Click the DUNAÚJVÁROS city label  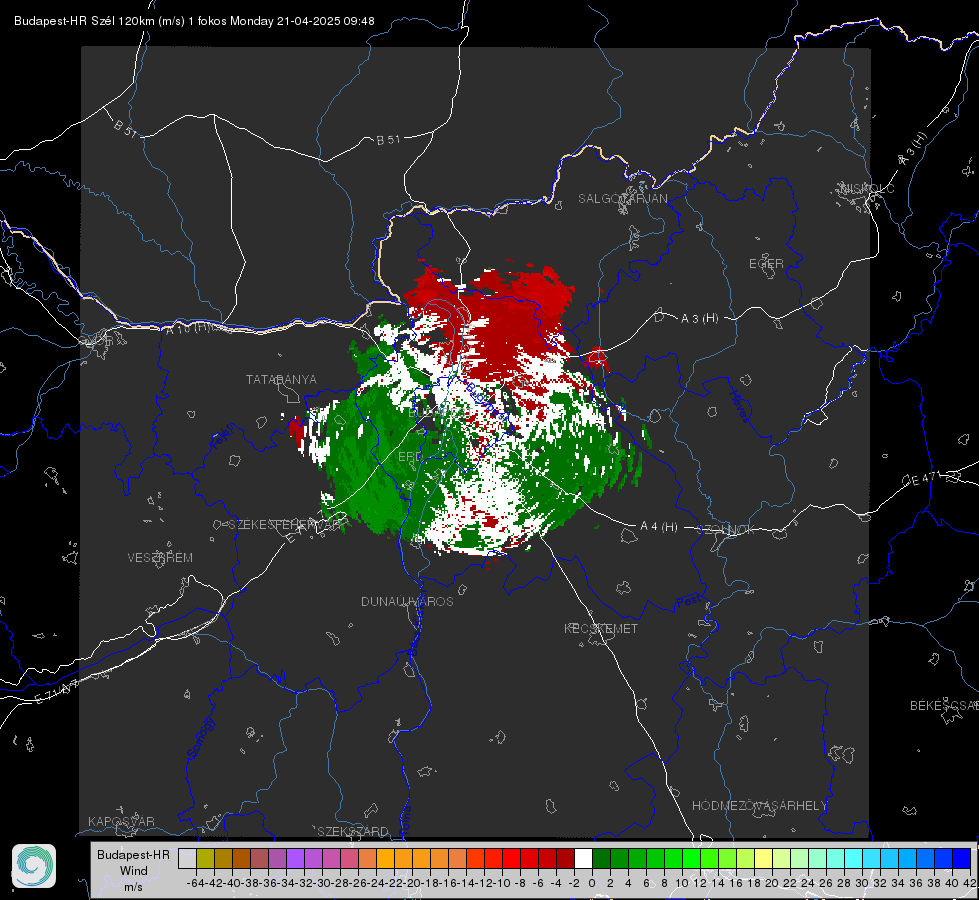407,601
